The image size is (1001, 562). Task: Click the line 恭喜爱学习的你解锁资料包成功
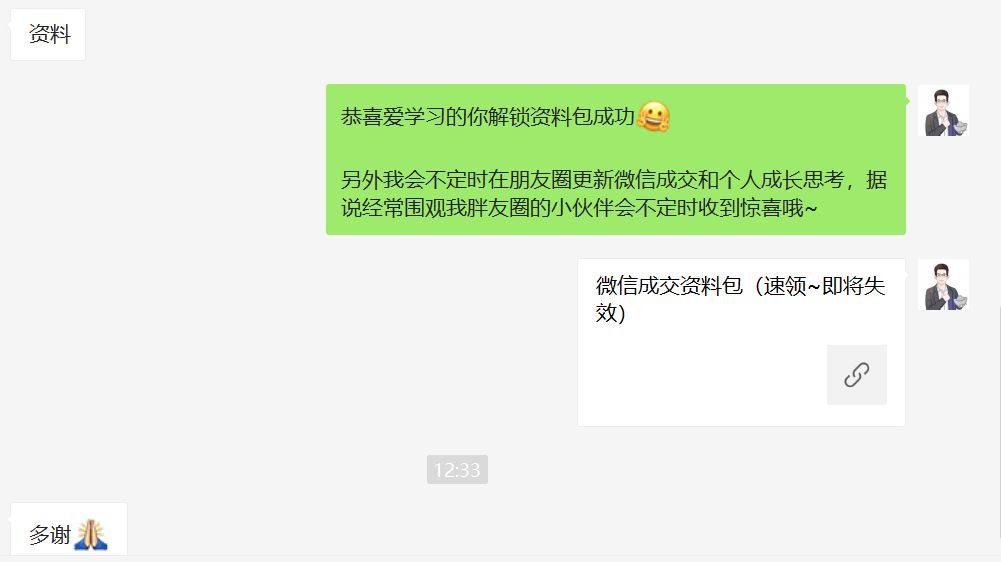[488, 117]
